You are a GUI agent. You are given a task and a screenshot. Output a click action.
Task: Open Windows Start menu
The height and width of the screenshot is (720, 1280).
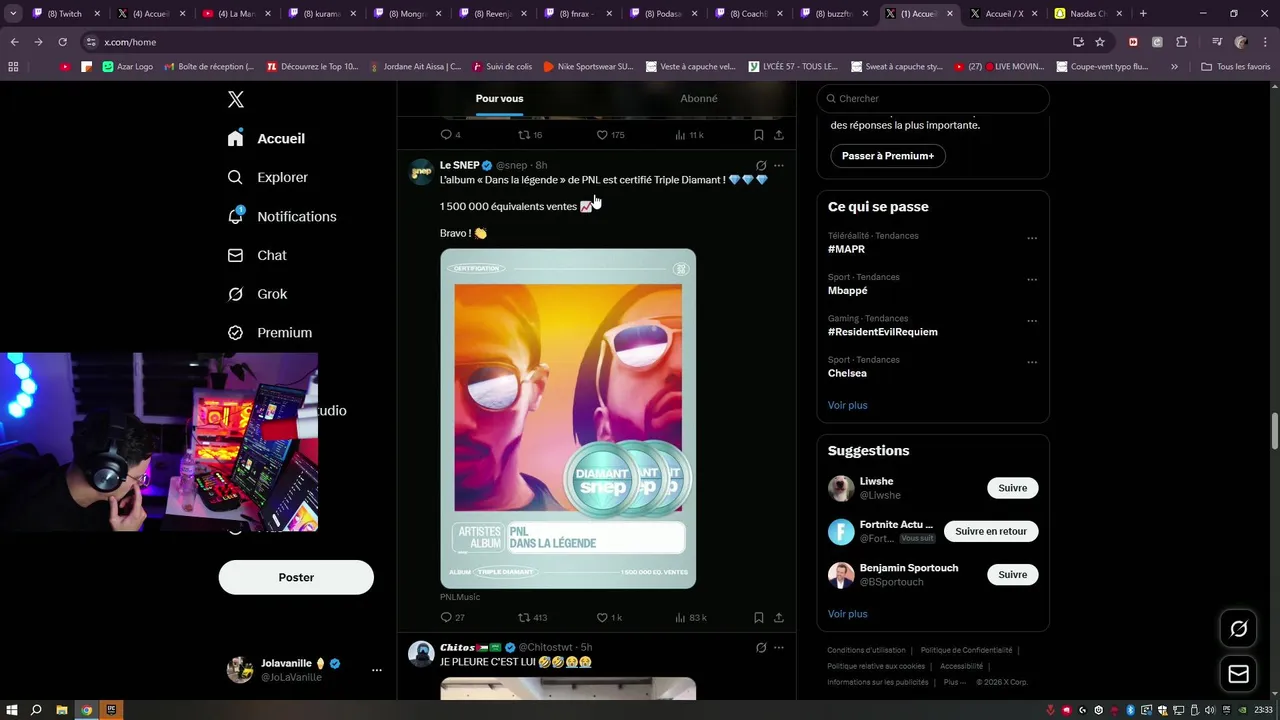[x=12, y=710]
